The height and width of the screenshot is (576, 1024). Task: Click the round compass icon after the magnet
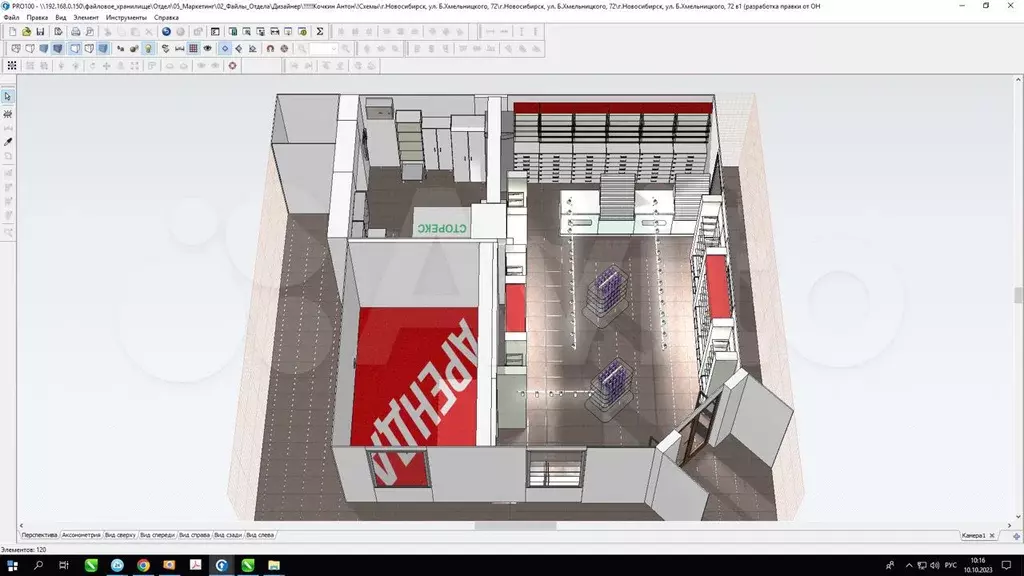(x=284, y=48)
